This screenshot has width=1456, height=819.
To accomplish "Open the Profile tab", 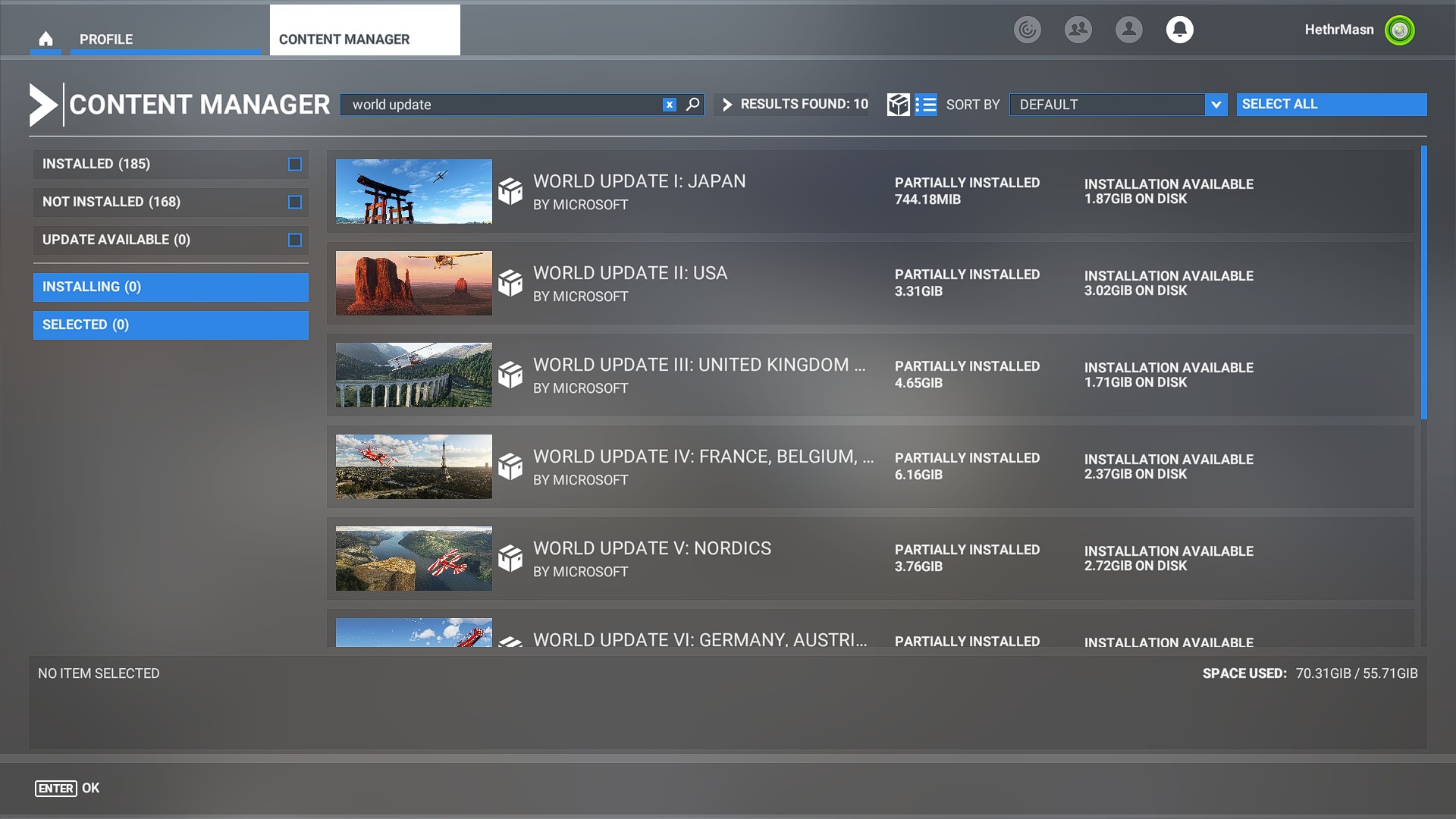I will [x=106, y=39].
